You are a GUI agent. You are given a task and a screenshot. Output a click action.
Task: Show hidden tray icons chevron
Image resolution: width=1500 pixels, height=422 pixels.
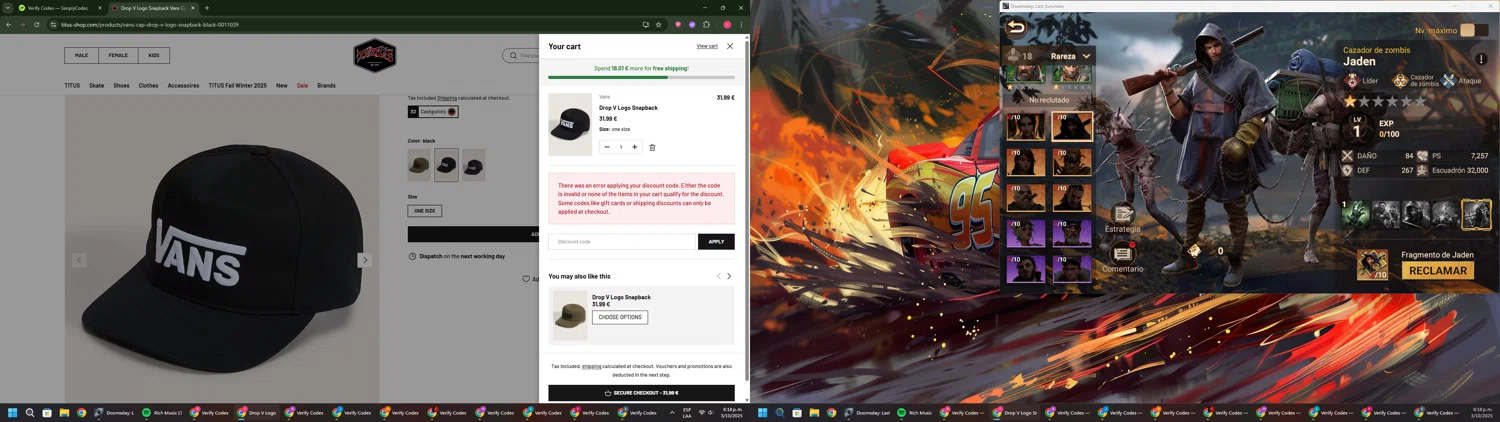tap(672, 412)
